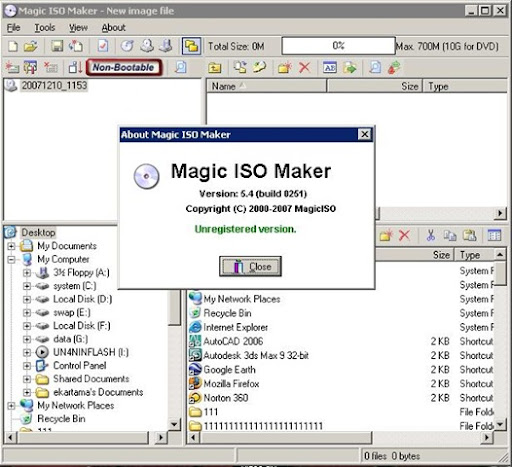The image size is (512, 467).
Task: Expand the Local Disk (D:) node
Action: pyautogui.click(x=27, y=299)
